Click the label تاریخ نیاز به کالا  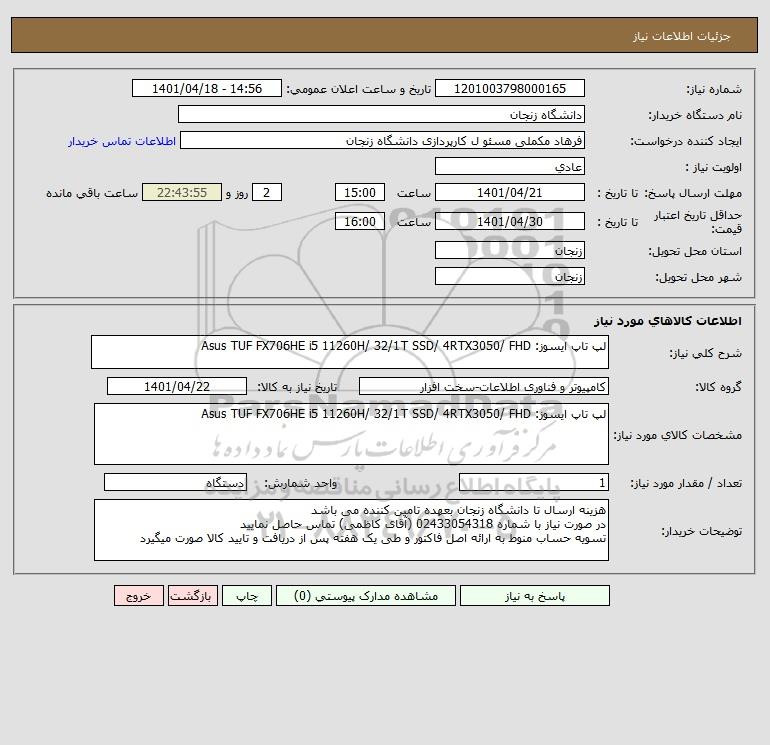tap(297, 387)
